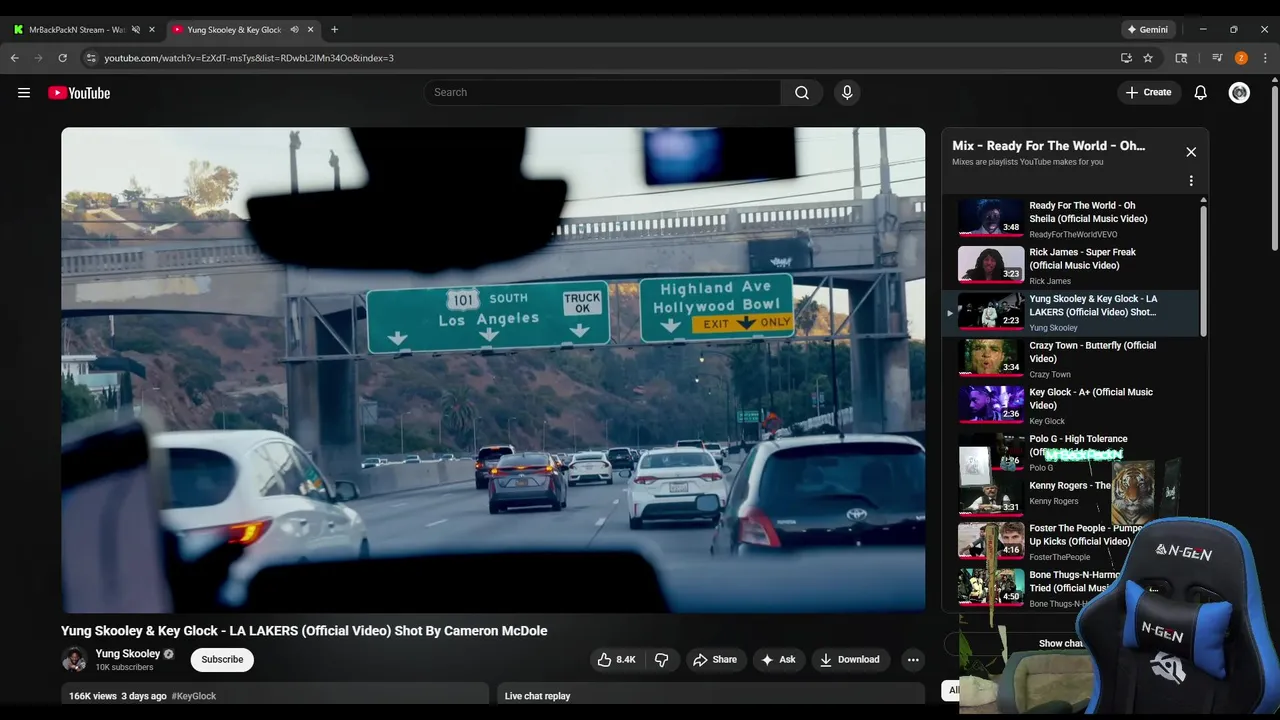
Task: Subscribe to Yung Skooley
Action: pyautogui.click(x=222, y=660)
